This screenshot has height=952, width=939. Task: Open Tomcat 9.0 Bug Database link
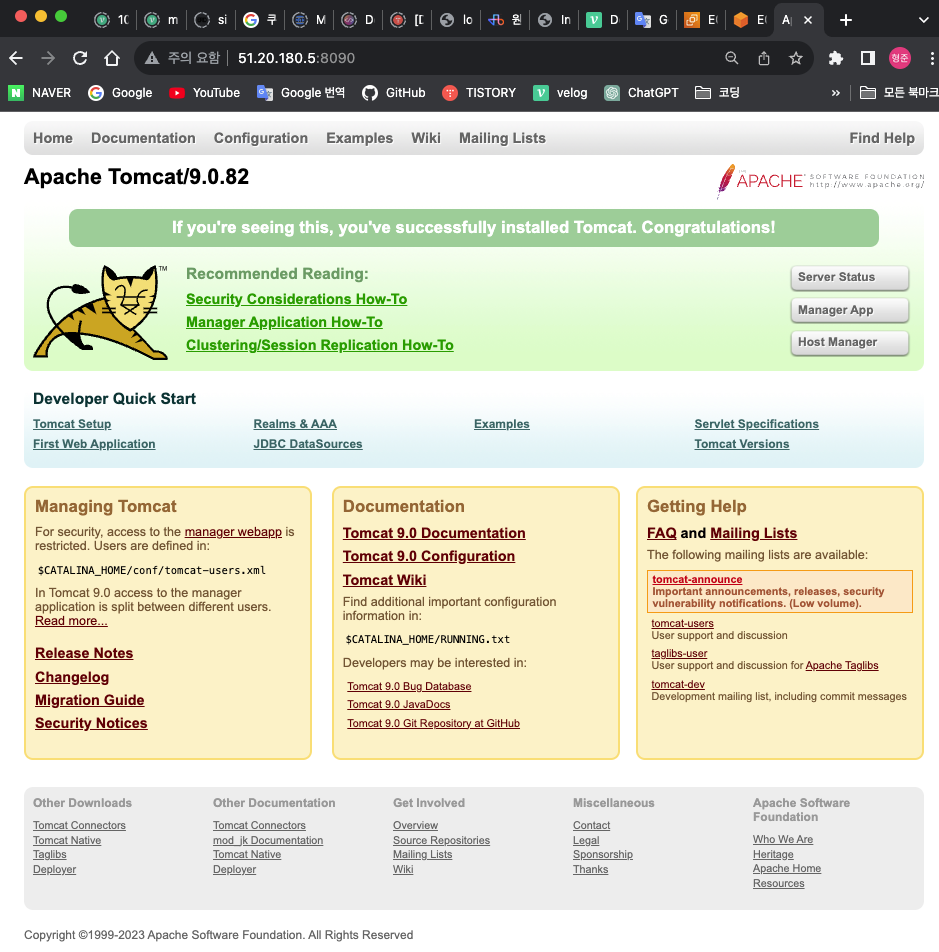click(409, 686)
